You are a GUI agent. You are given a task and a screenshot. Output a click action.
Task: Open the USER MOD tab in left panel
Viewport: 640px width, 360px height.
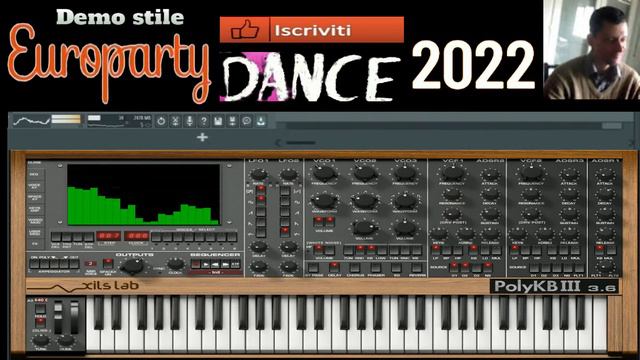(x=34, y=232)
